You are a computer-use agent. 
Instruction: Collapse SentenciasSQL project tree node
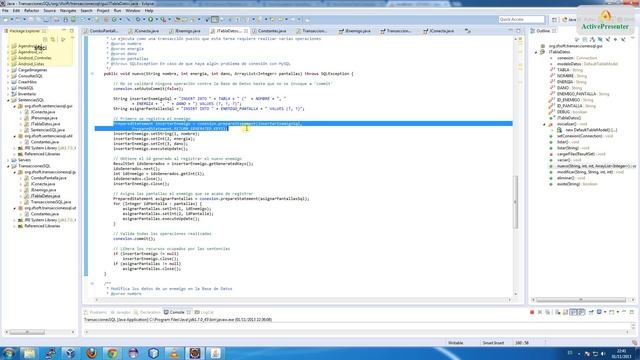pos(8,100)
